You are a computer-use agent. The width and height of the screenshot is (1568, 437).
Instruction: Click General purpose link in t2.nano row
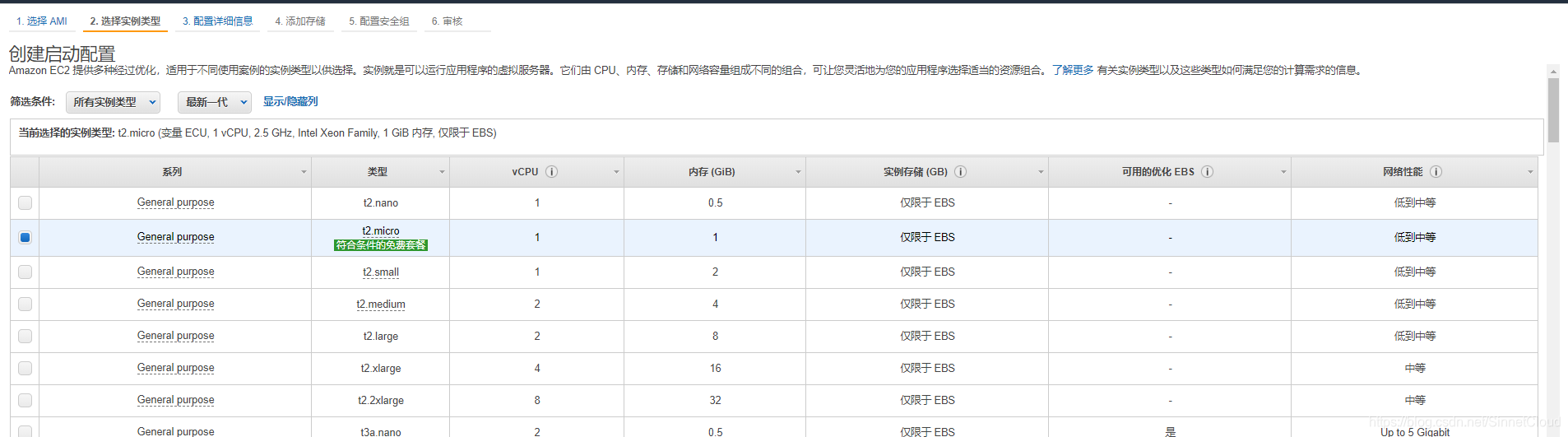pos(175,202)
